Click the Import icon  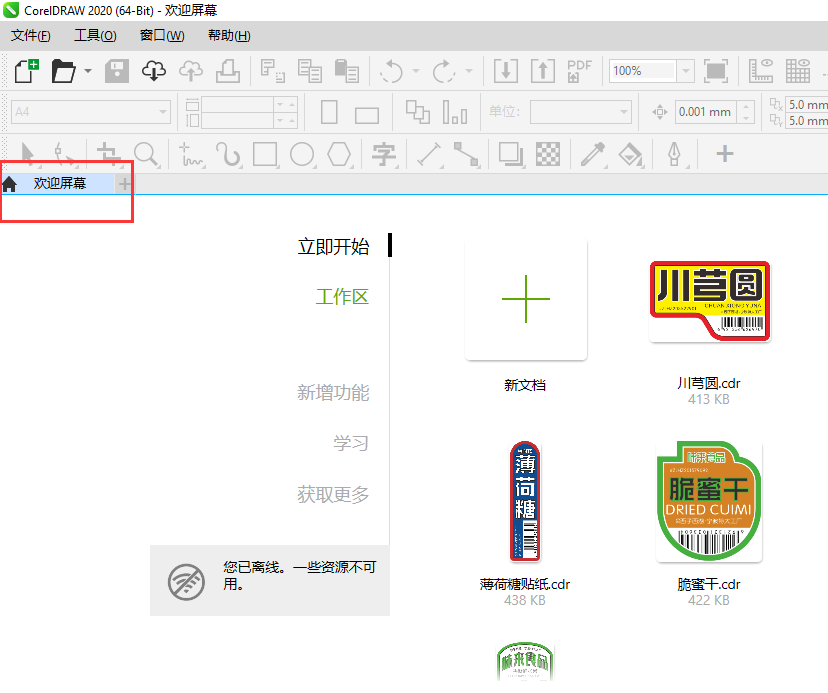(506, 71)
